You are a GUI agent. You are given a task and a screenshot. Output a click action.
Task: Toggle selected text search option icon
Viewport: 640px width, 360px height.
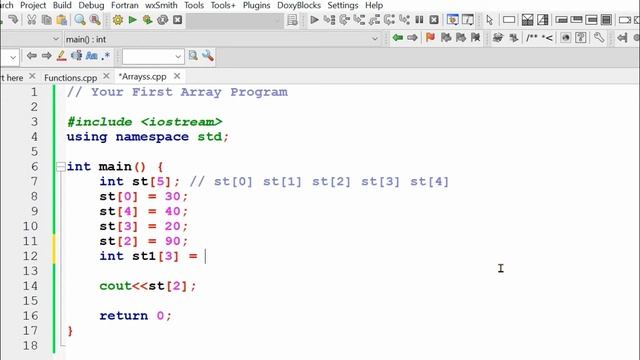76,56
